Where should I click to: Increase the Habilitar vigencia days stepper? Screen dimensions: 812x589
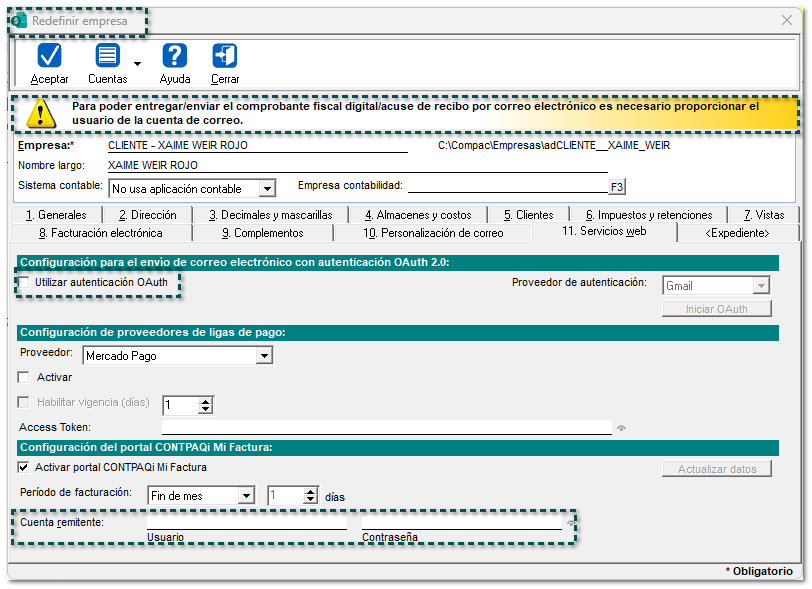pos(206,400)
